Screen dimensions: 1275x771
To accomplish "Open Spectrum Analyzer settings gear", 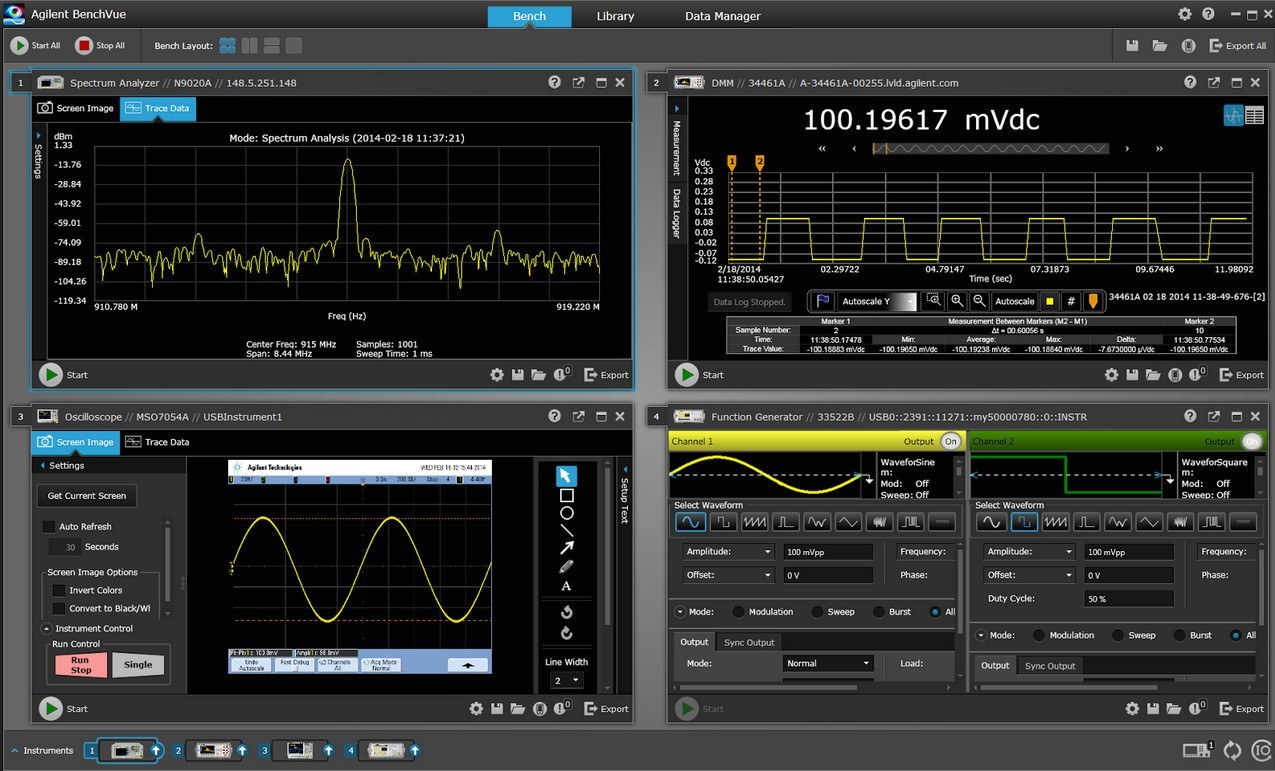I will tap(497, 375).
